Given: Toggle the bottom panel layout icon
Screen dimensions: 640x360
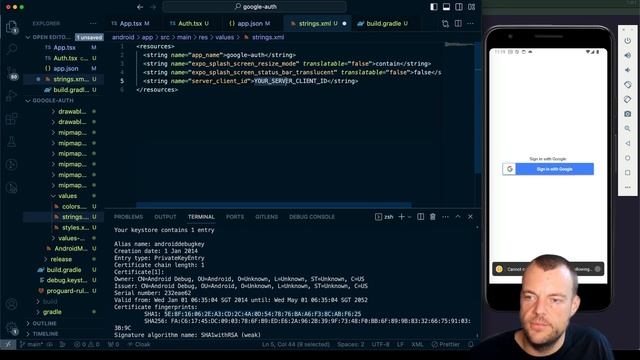Looking at the screenshot, I should tap(447, 7).
